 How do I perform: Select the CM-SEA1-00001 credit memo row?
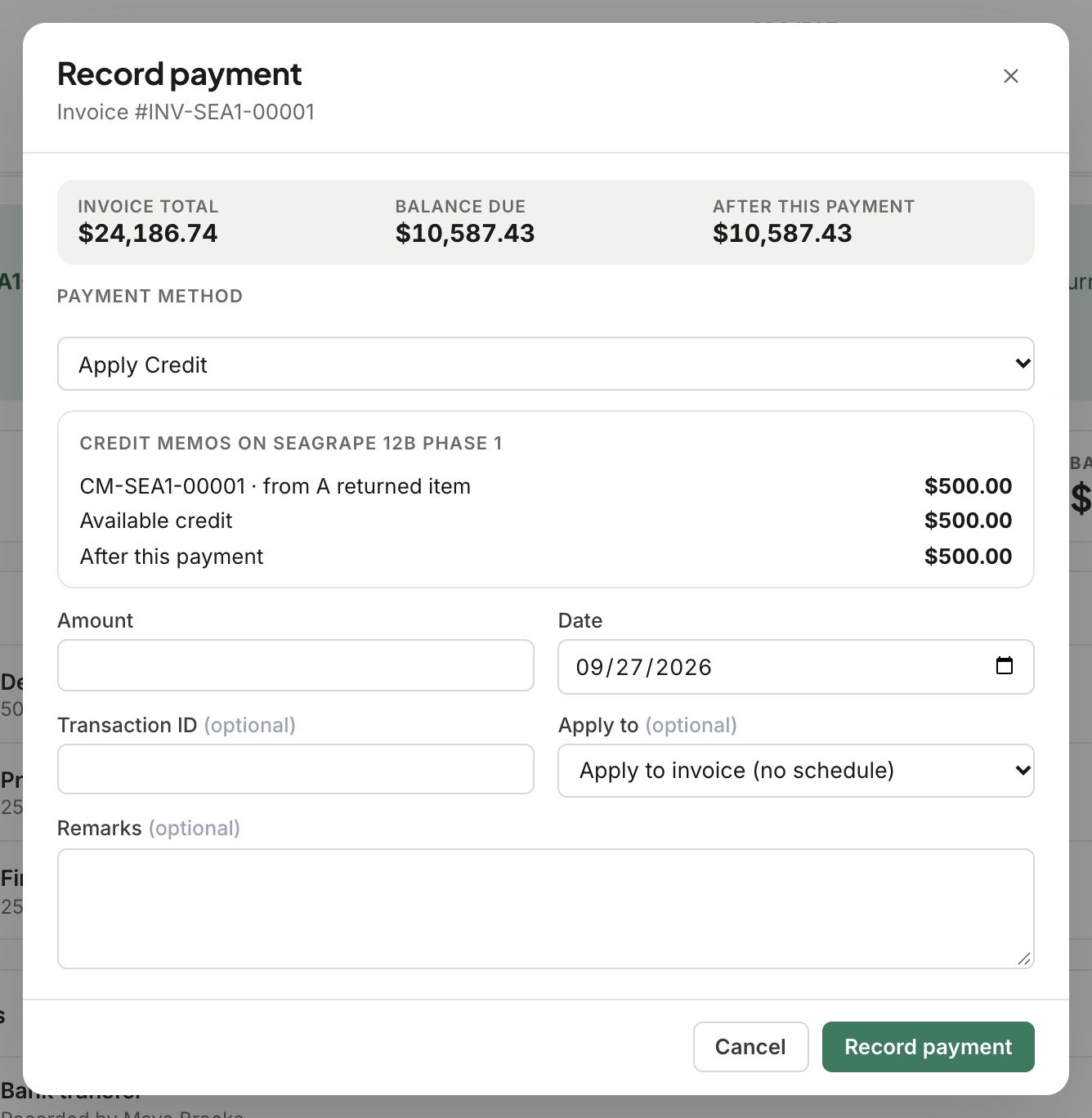coord(545,486)
